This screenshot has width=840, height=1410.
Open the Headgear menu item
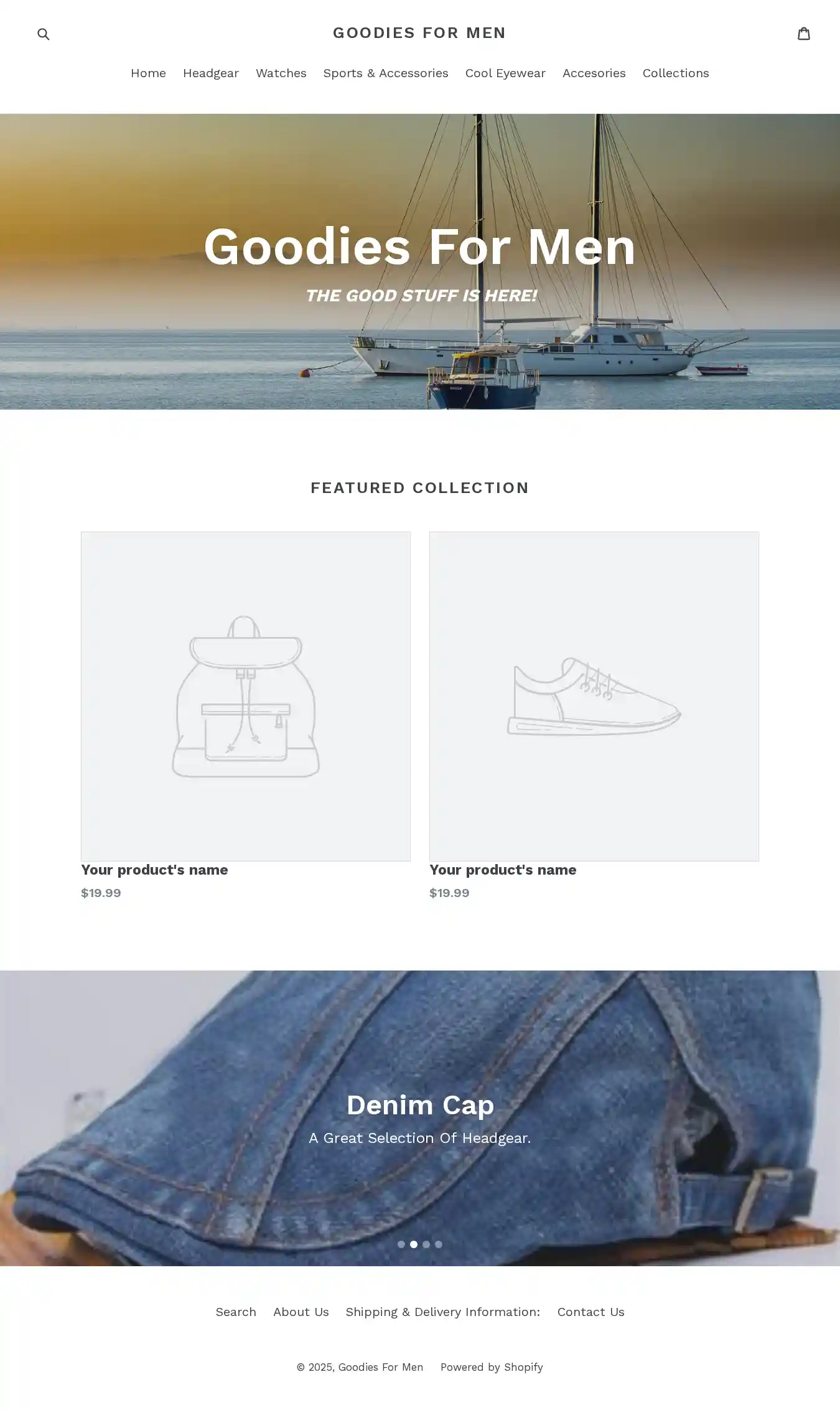[211, 73]
